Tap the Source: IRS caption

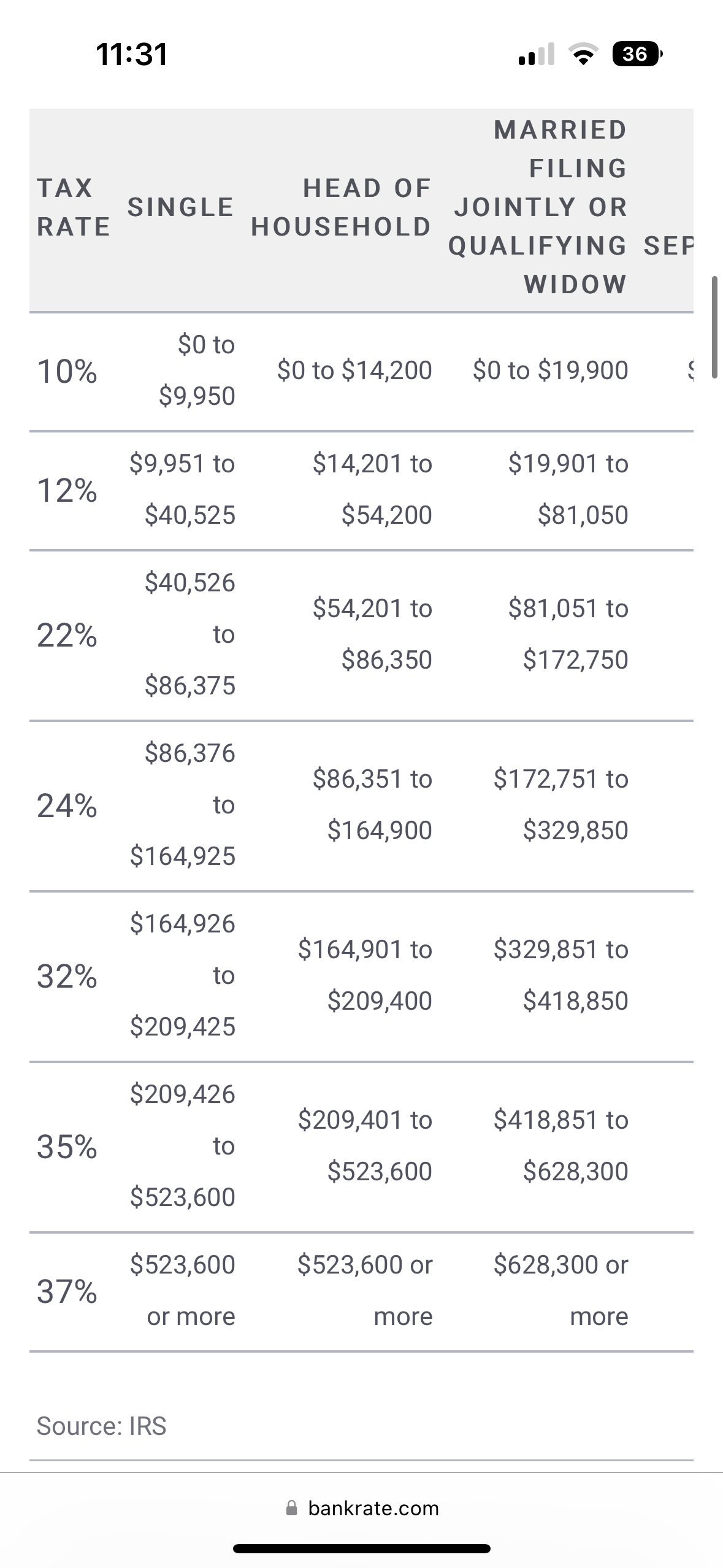tap(101, 1426)
